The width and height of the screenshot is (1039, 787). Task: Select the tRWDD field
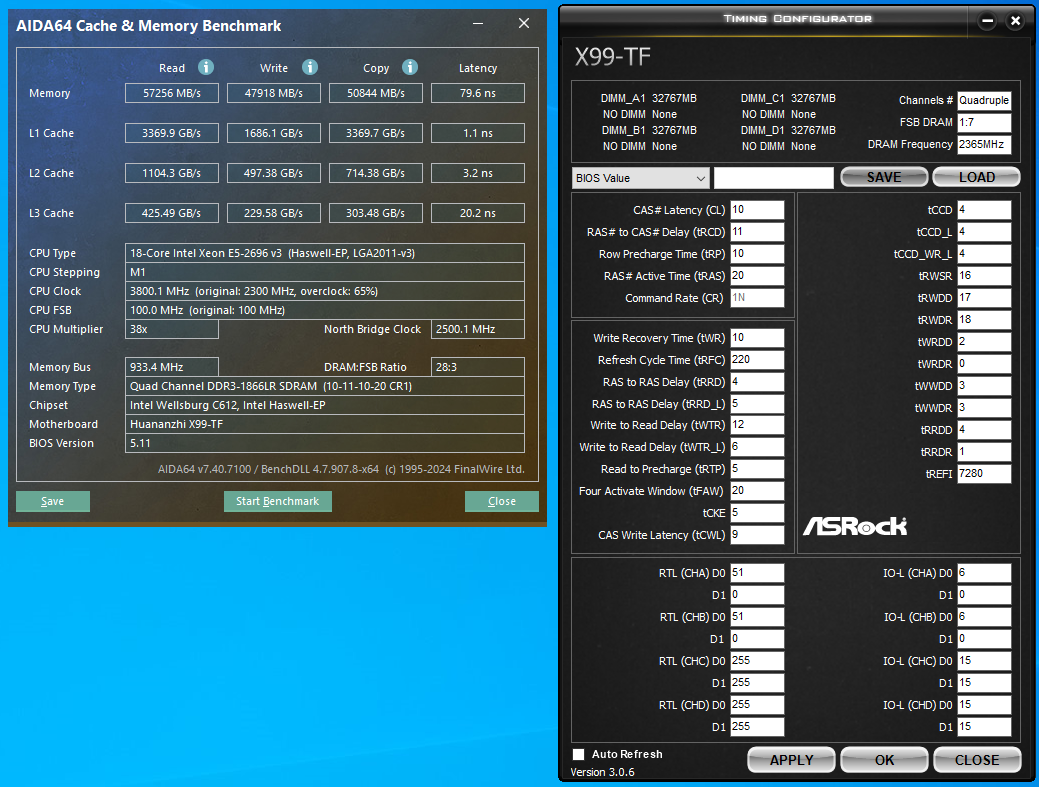click(x=985, y=298)
